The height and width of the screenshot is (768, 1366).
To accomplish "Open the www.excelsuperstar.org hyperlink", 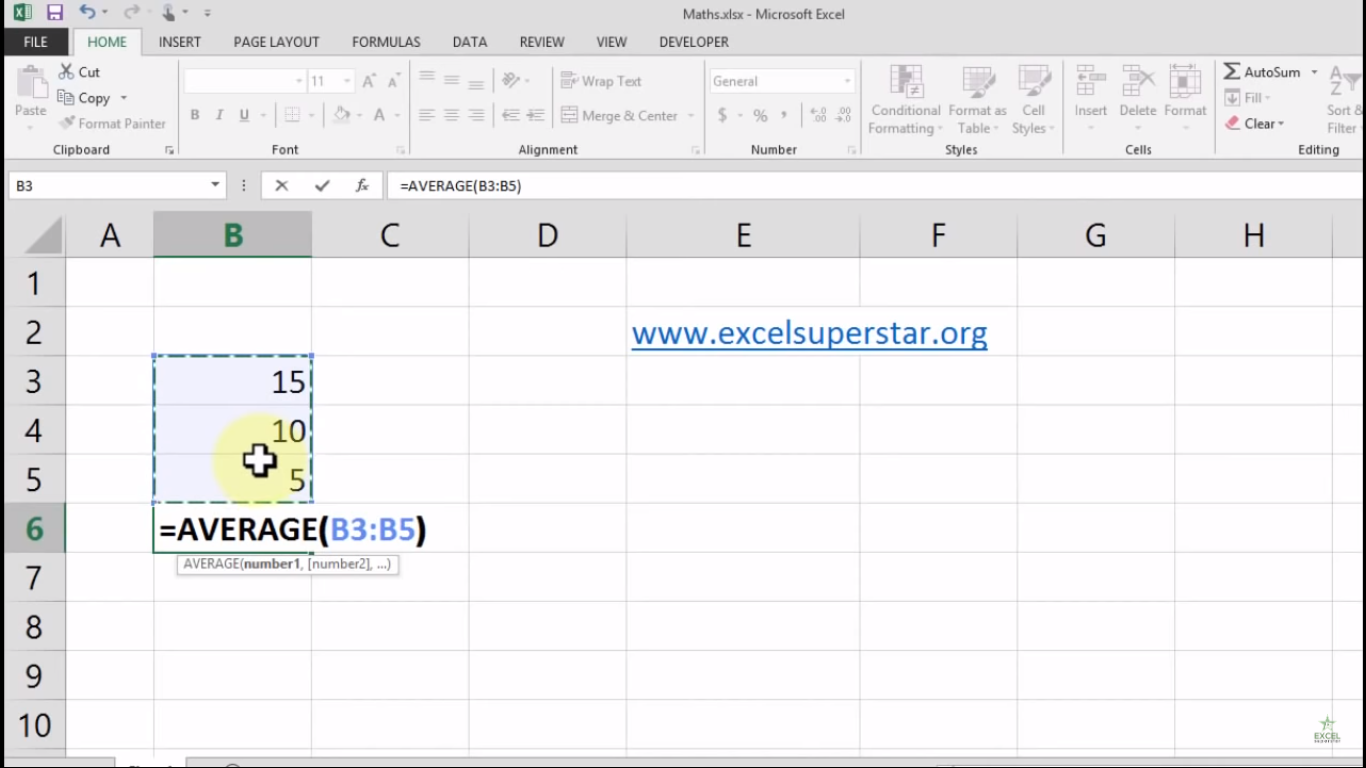I will pyautogui.click(x=809, y=333).
